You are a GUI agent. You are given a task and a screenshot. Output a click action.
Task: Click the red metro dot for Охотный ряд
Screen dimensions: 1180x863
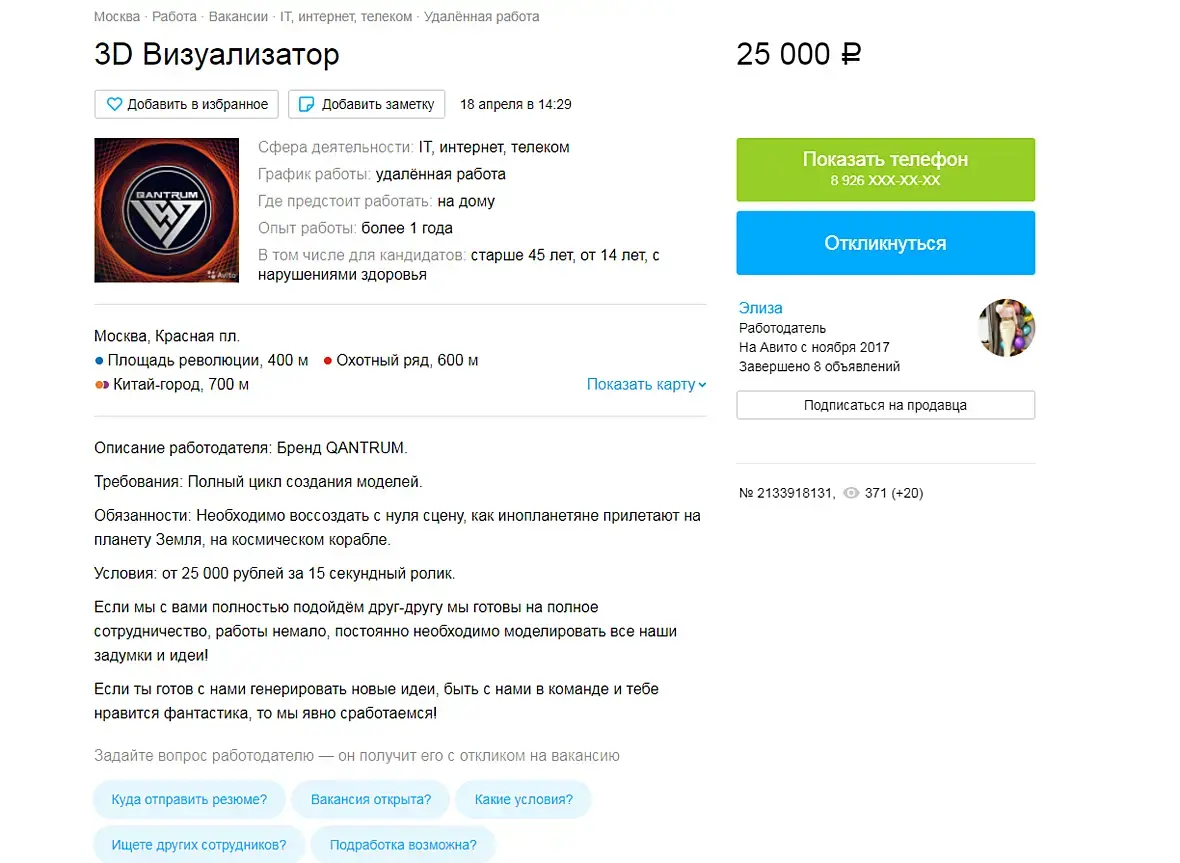(x=327, y=360)
